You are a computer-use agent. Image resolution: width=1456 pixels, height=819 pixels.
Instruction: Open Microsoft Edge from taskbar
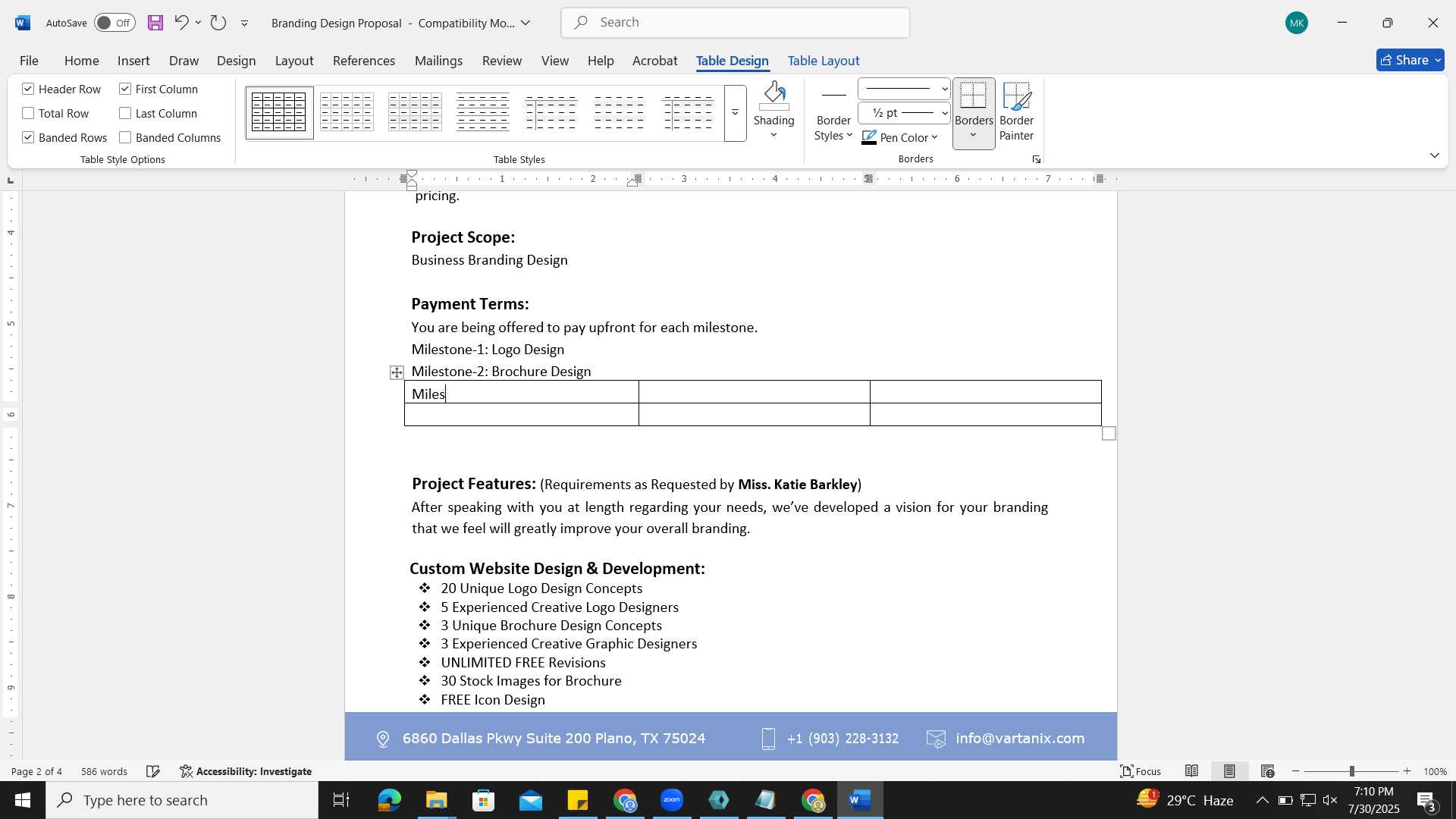(x=389, y=800)
